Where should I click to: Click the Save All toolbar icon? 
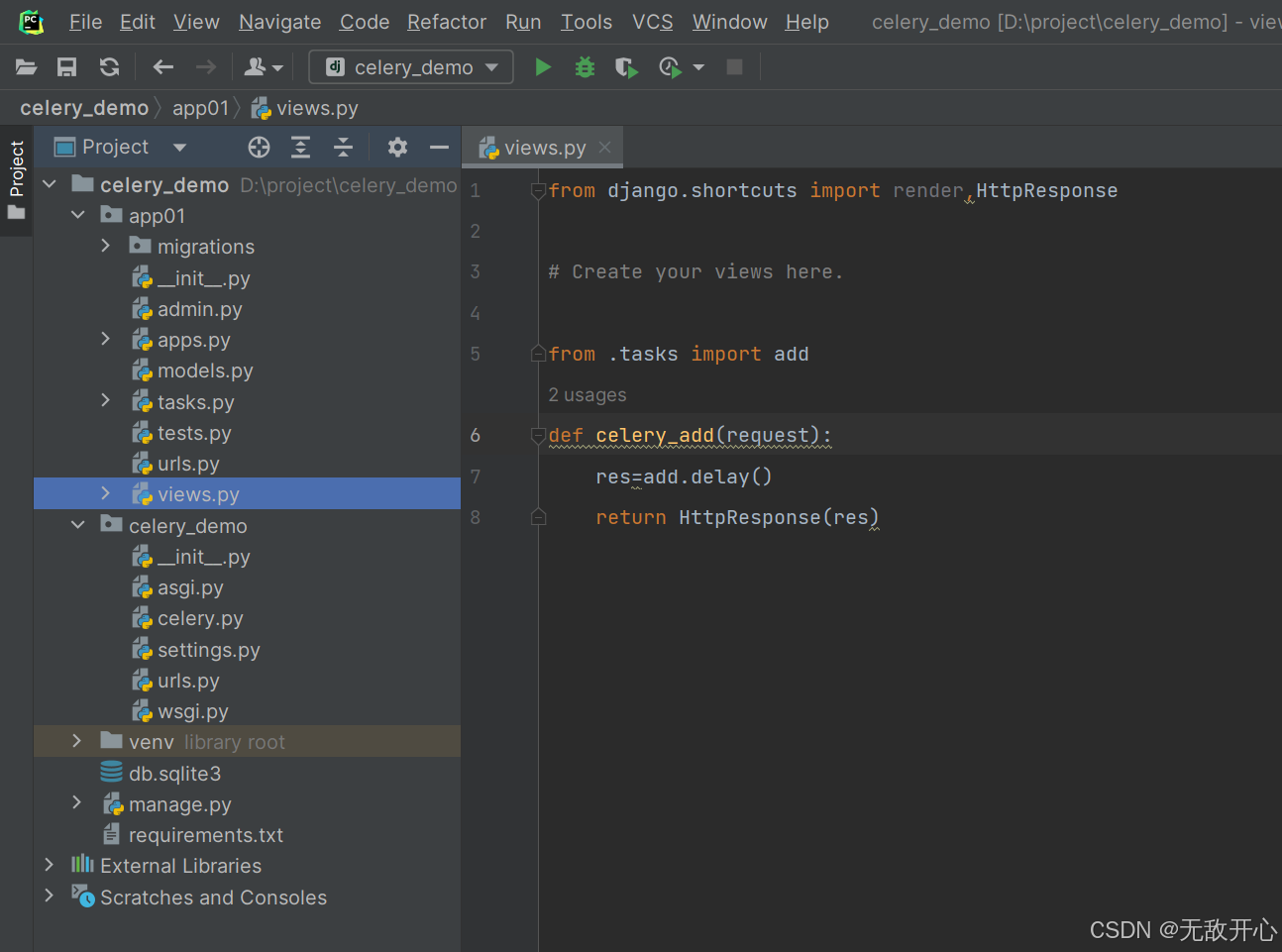click(66, 67)
